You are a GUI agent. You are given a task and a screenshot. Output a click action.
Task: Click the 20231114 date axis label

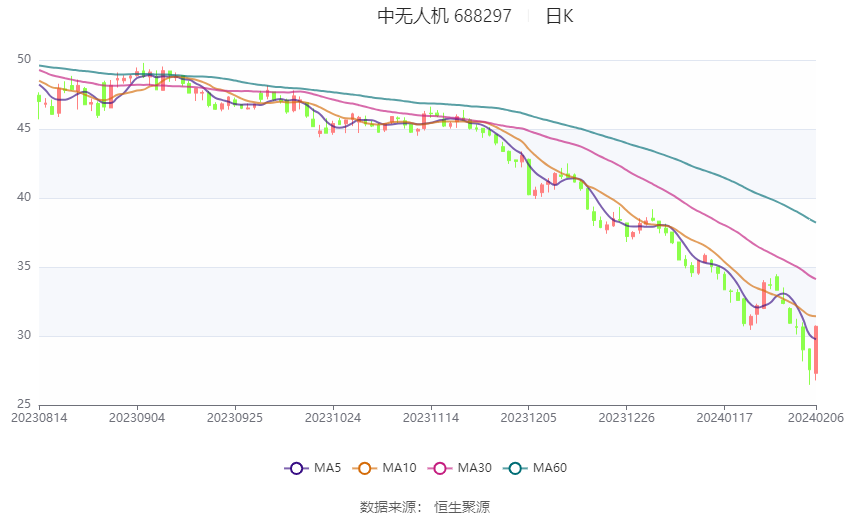(431, 418)
